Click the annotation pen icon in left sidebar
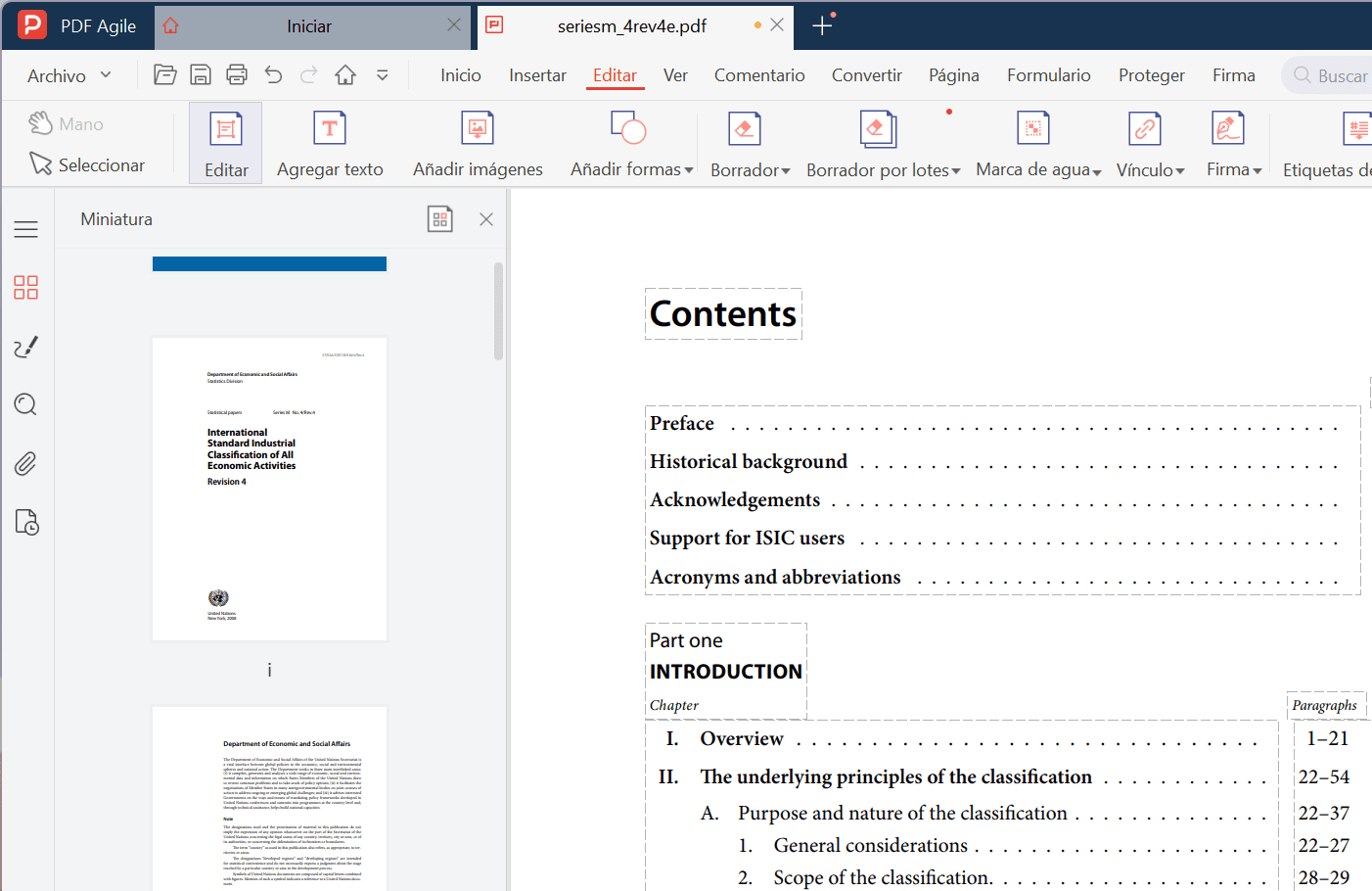The image size is (1372, 891). pyautogui.click(x=25, y=346)
